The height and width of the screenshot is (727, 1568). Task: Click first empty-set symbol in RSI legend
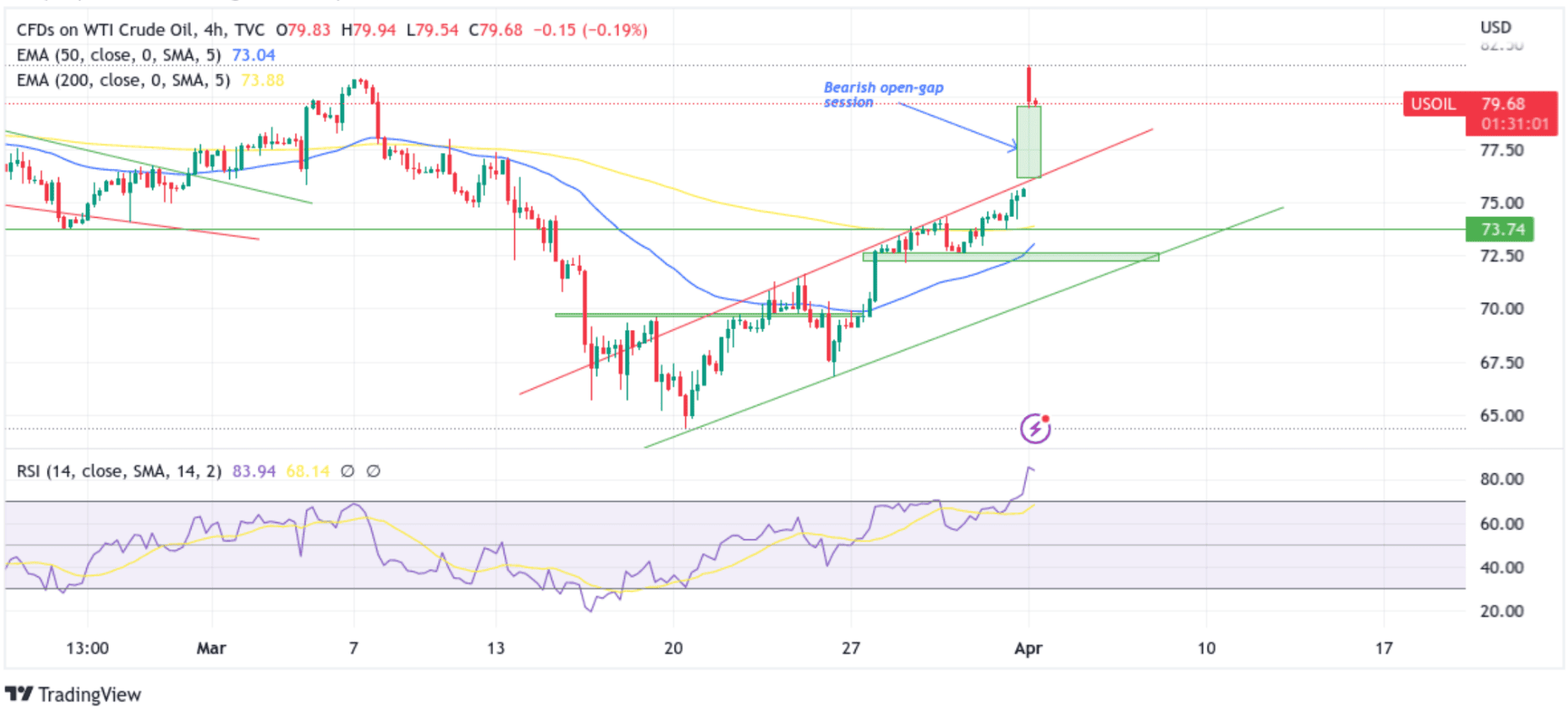347,472
